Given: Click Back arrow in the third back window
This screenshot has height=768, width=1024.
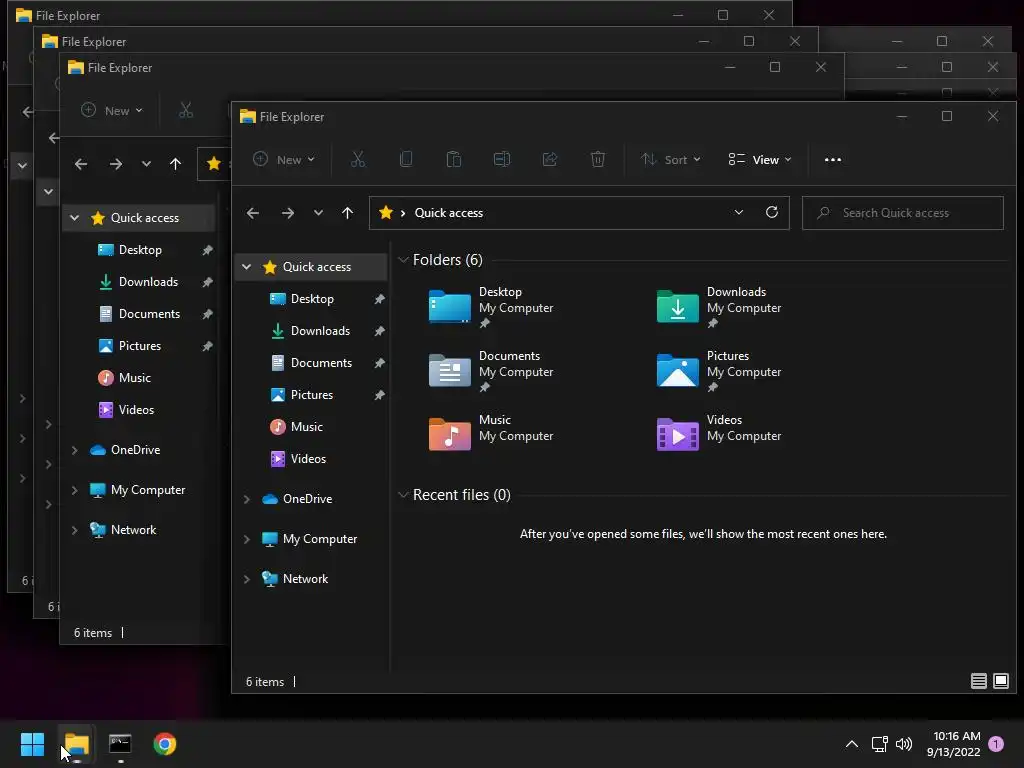Looking at the screenshot, I should (81, 164).
